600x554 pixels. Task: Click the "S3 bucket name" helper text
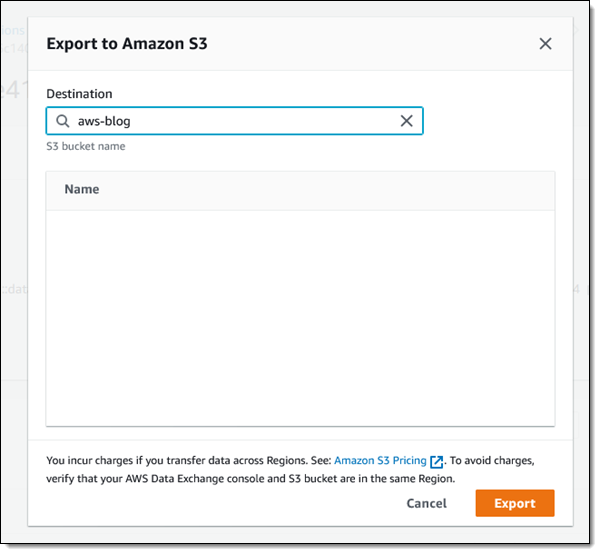86,146
